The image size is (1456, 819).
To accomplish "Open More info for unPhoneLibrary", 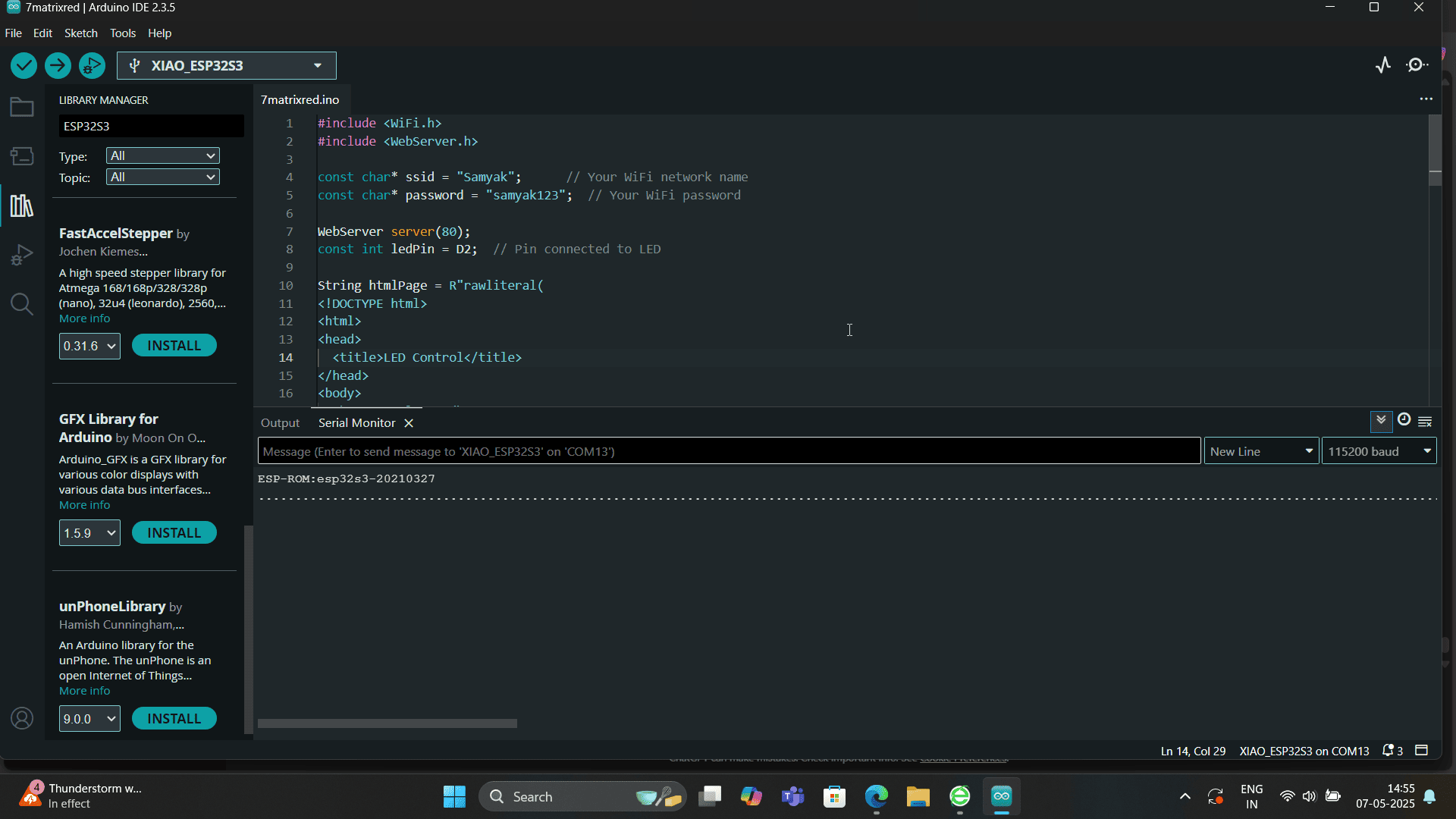I will 84,691.
